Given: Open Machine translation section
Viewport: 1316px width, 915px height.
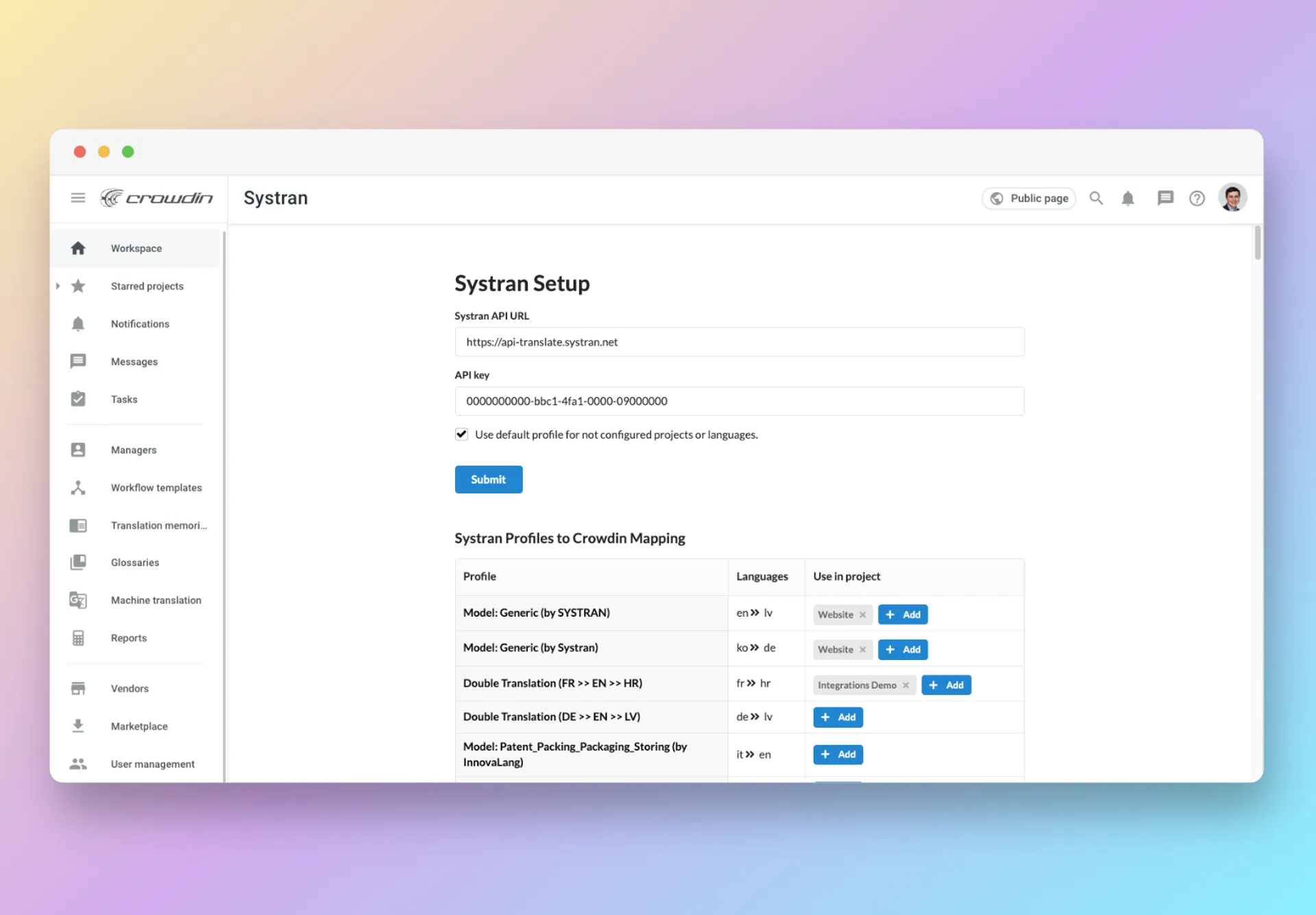Looking at the screenshot, I should pos(136,600).
